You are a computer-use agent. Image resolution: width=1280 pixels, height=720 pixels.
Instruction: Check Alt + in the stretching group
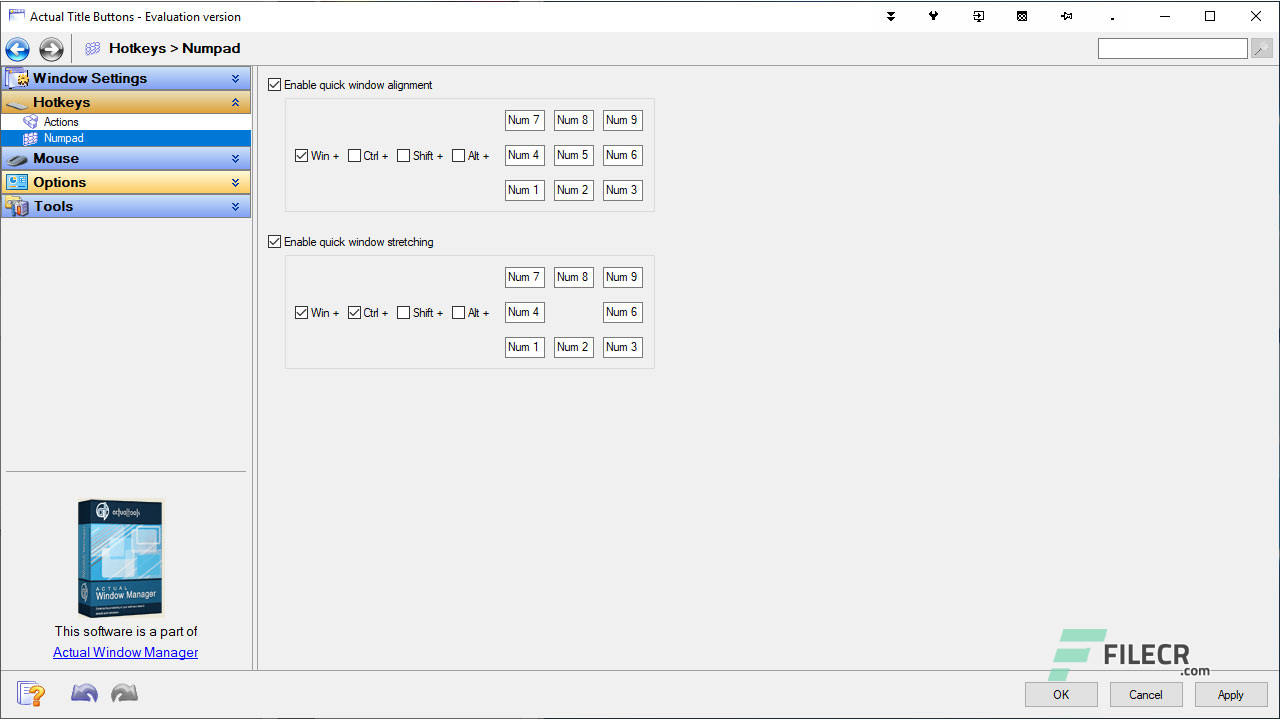pos(459,313)
